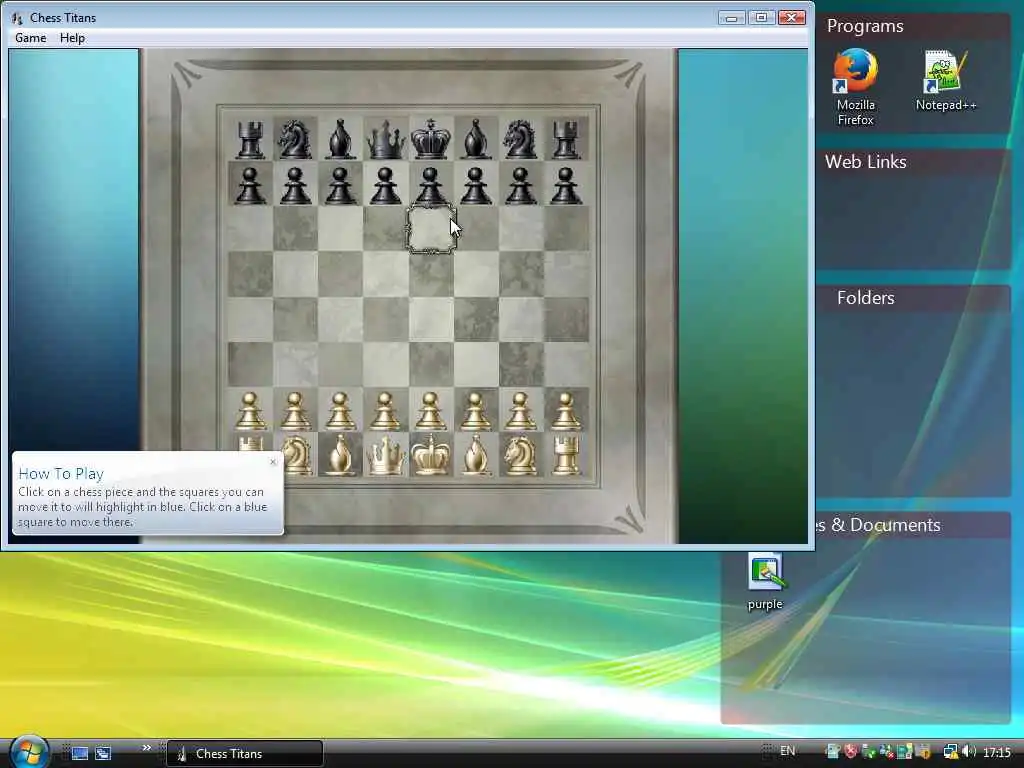Click the highlighted square on e6

(431, 229)
